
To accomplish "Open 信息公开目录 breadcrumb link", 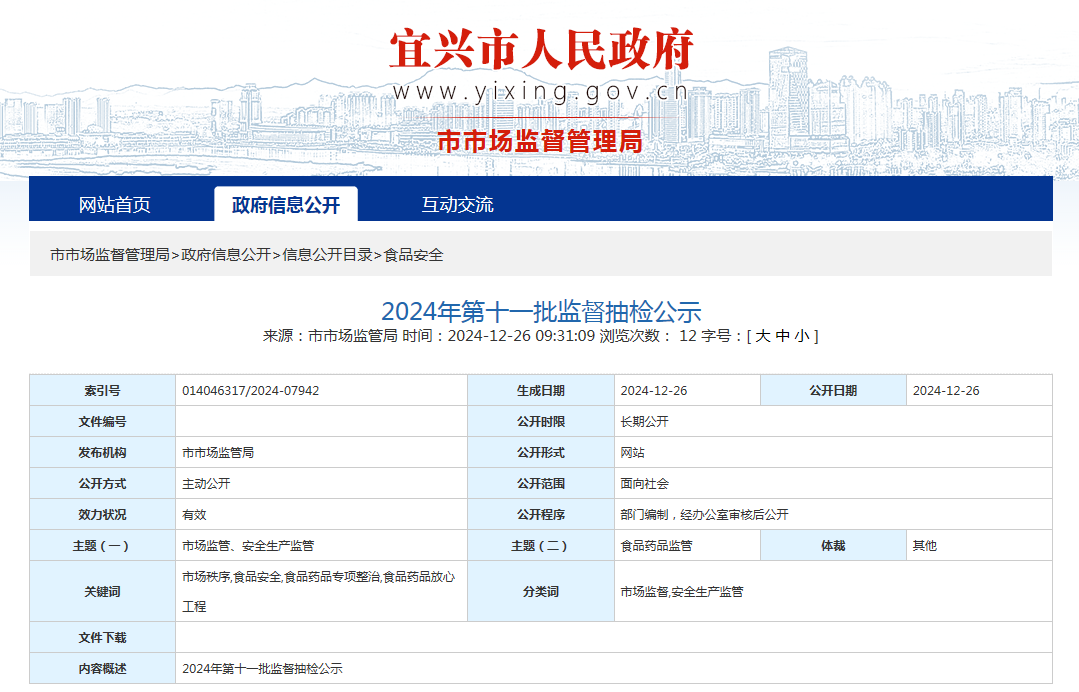I will (328, 255).
